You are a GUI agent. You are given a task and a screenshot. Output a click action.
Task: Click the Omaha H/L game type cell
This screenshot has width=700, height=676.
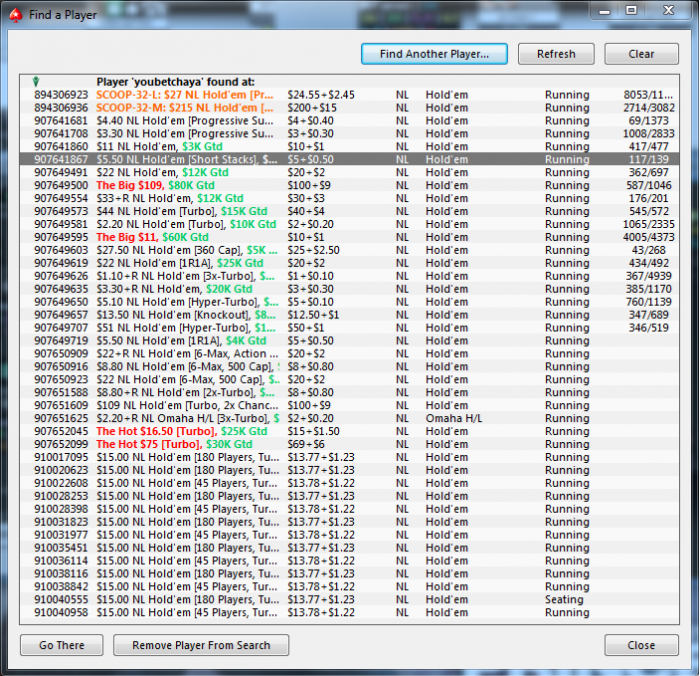[x=454, y=418]
